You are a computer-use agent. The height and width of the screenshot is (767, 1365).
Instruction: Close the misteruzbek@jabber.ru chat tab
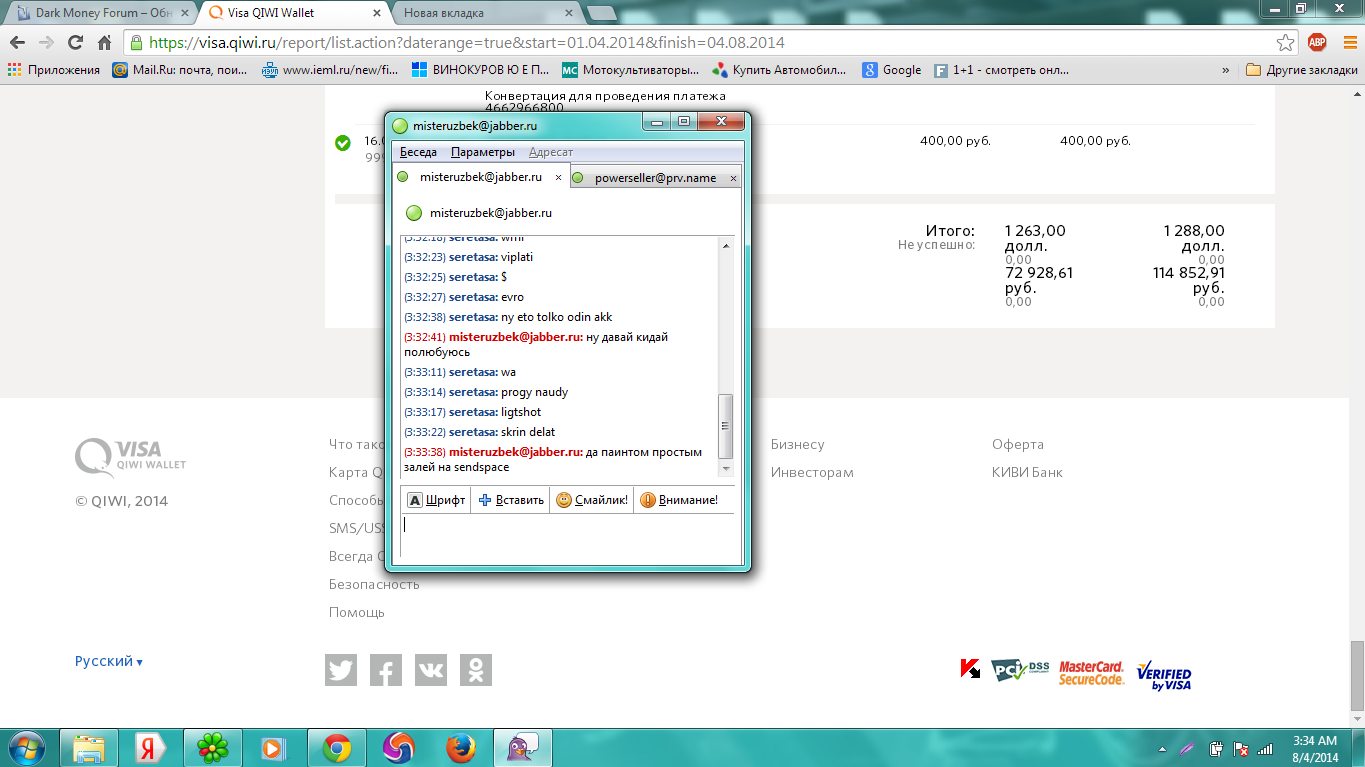[558, 177]
